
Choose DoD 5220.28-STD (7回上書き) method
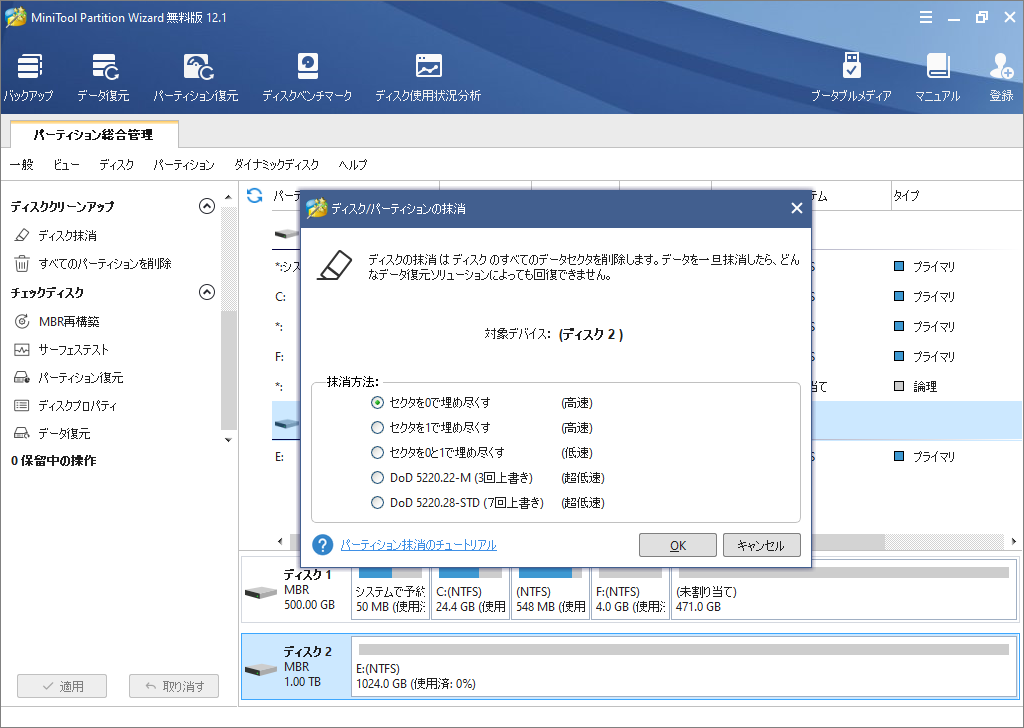(x=377, y=503)
